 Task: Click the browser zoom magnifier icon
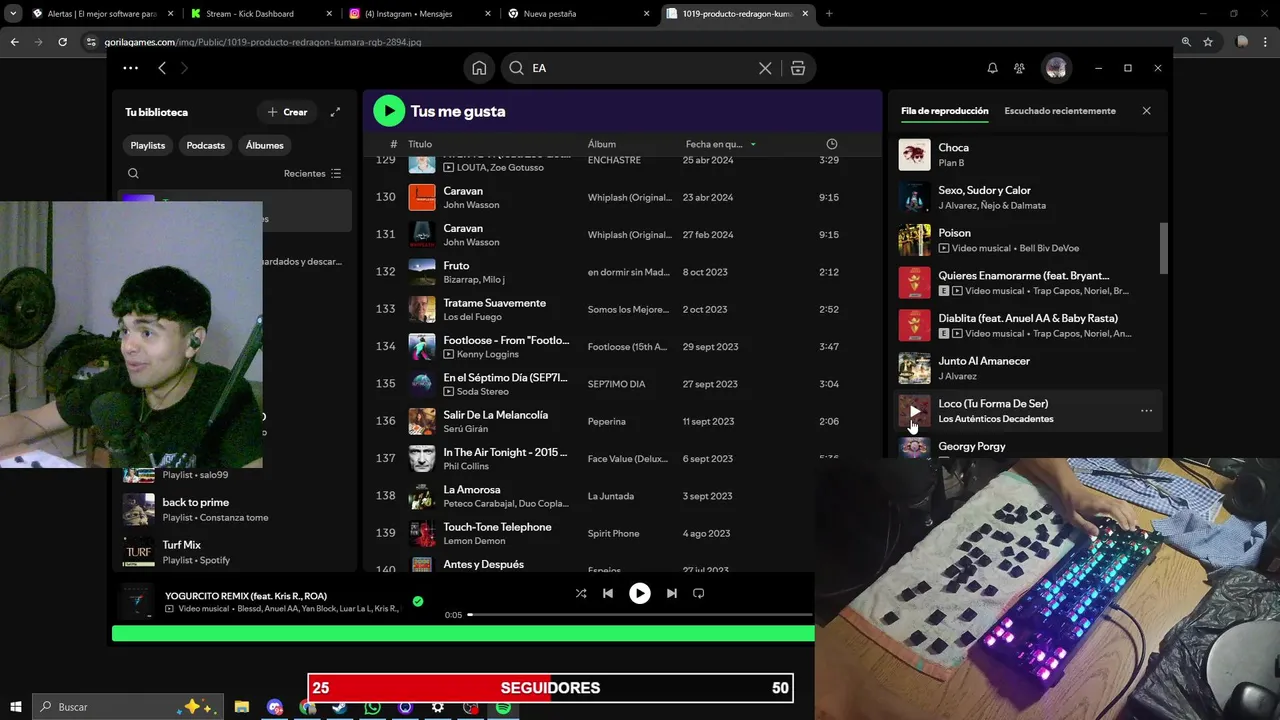point(1186,42)
